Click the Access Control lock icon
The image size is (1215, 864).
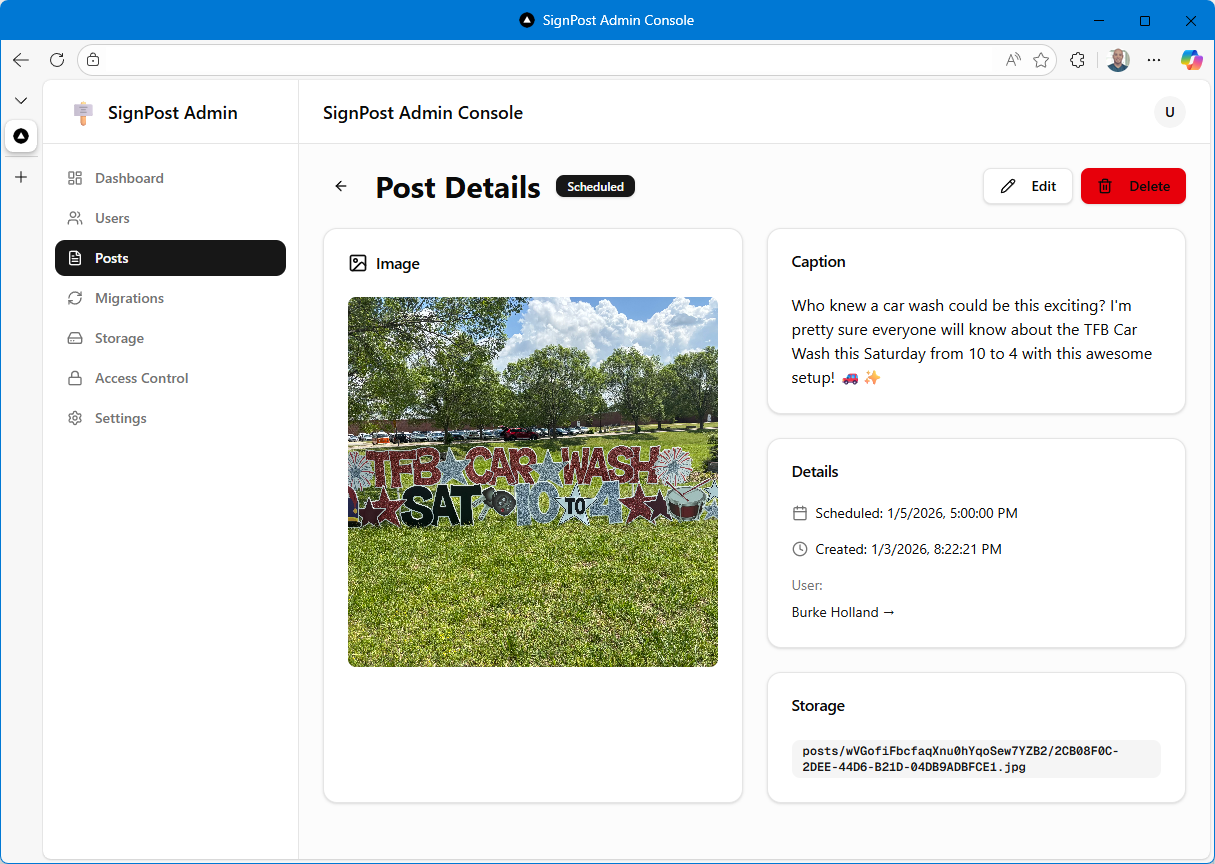[x=74, y=378]
